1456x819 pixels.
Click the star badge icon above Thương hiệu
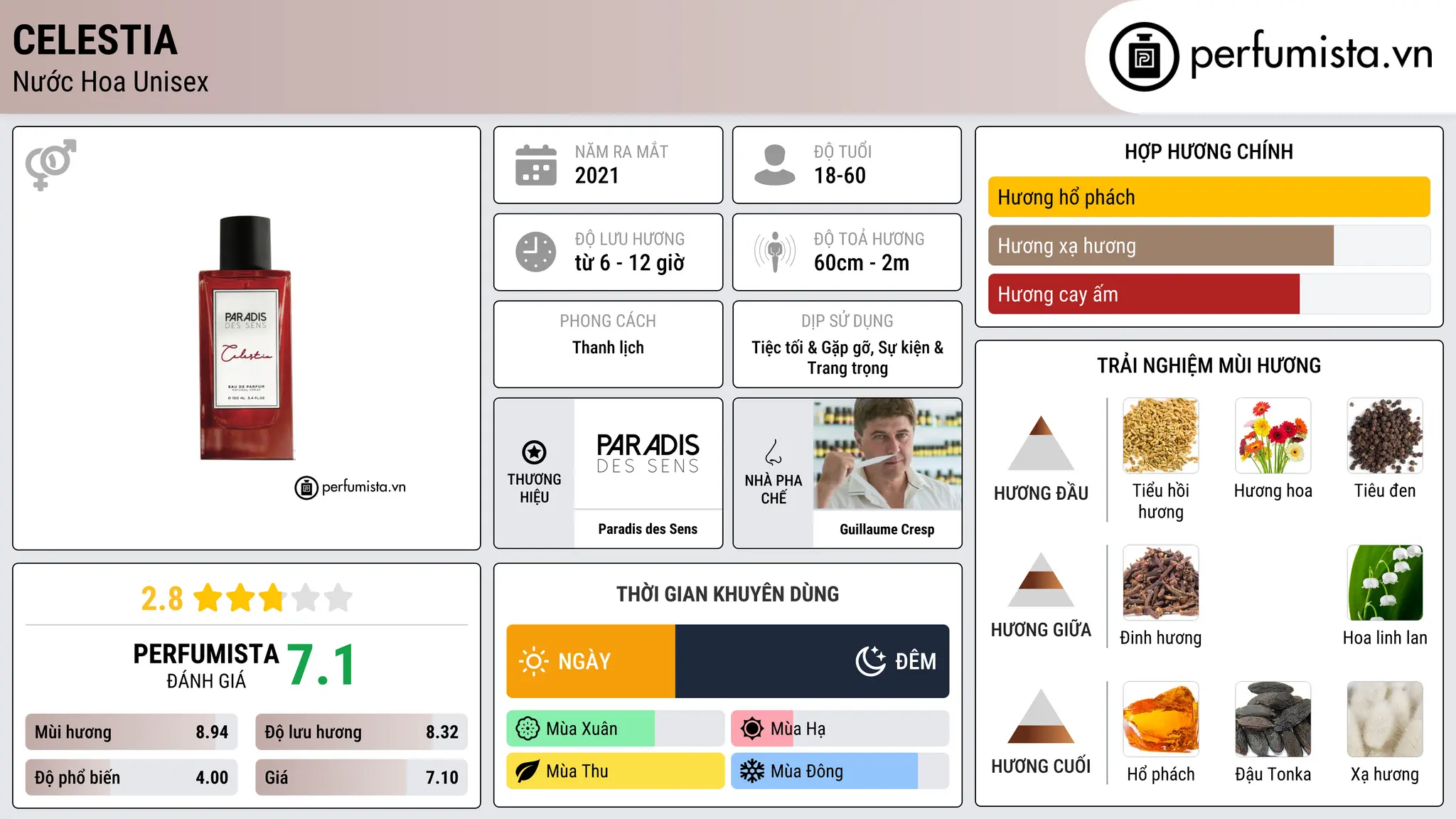pos(534,452)
